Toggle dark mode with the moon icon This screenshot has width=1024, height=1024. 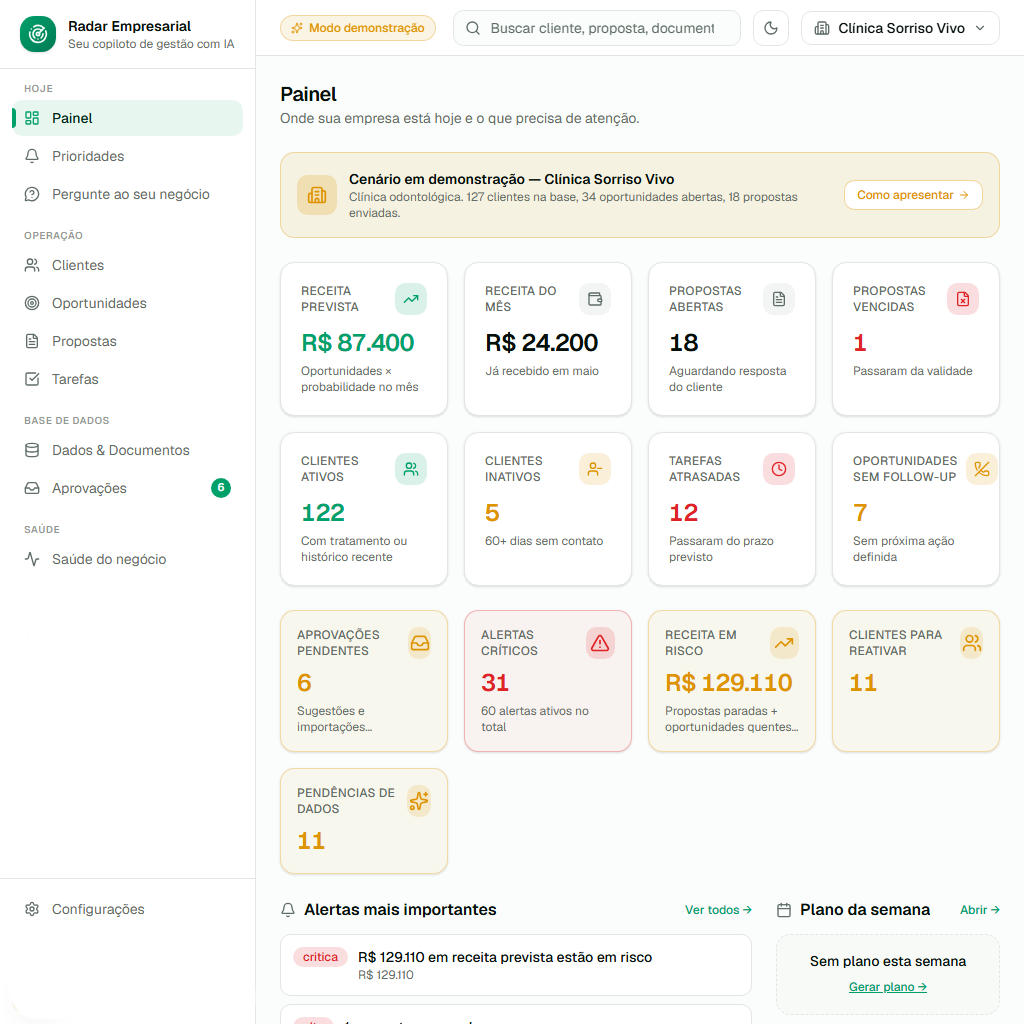pos(771,28)
